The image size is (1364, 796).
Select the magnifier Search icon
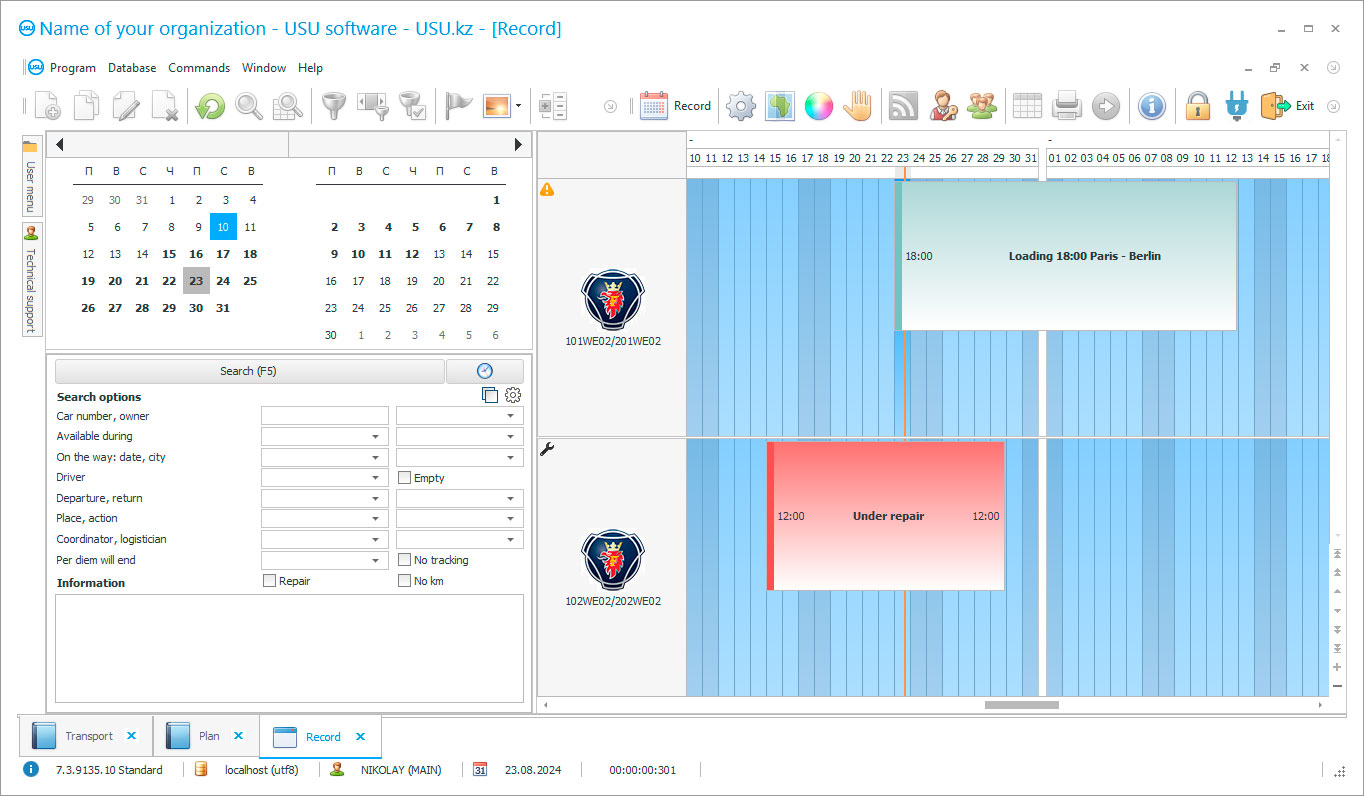pyautogui.click(x=249, y=105)
